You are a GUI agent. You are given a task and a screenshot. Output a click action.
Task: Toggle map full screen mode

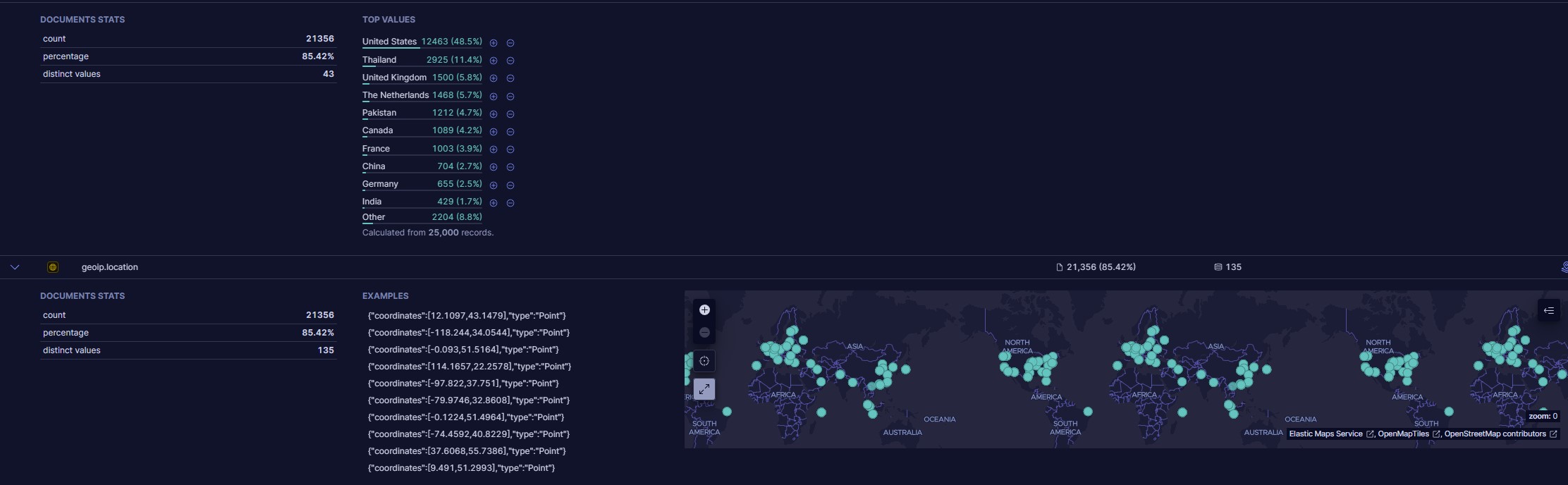(x=704, y=389)
